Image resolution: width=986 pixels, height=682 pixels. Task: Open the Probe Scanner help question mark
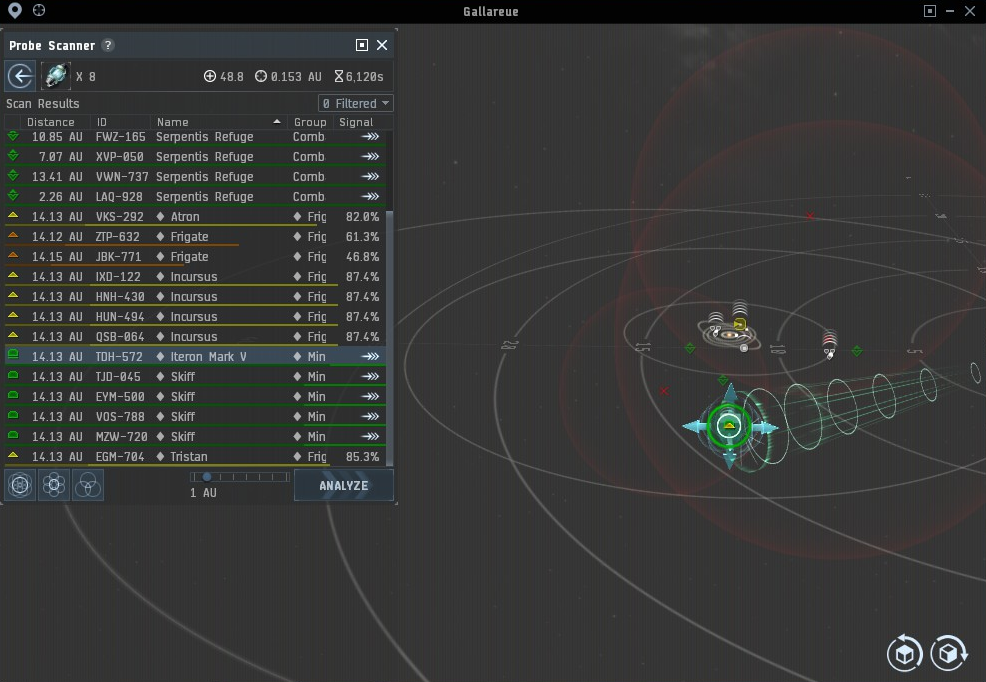tap(108, 45)
